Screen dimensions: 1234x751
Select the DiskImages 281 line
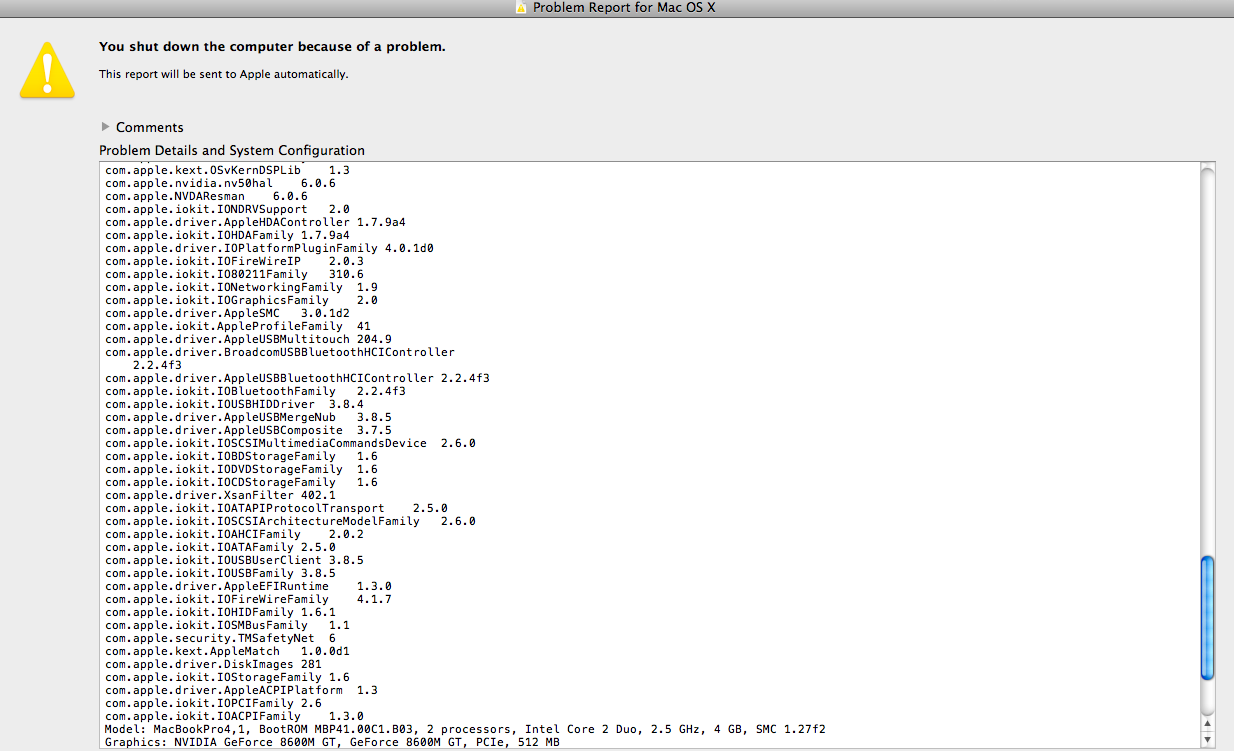coord(213,664)
